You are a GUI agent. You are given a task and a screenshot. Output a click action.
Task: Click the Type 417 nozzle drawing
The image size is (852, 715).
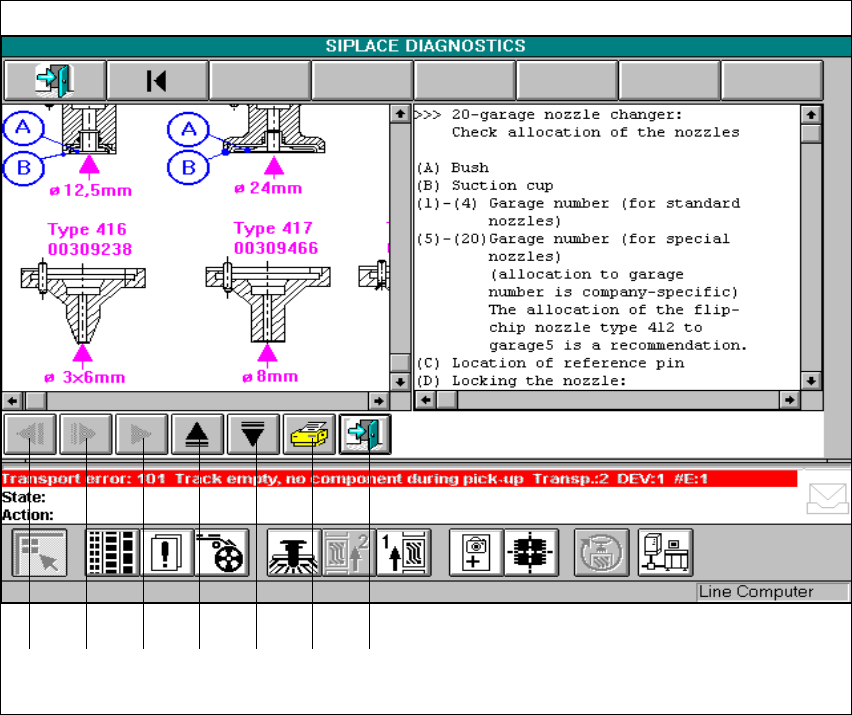268,302
